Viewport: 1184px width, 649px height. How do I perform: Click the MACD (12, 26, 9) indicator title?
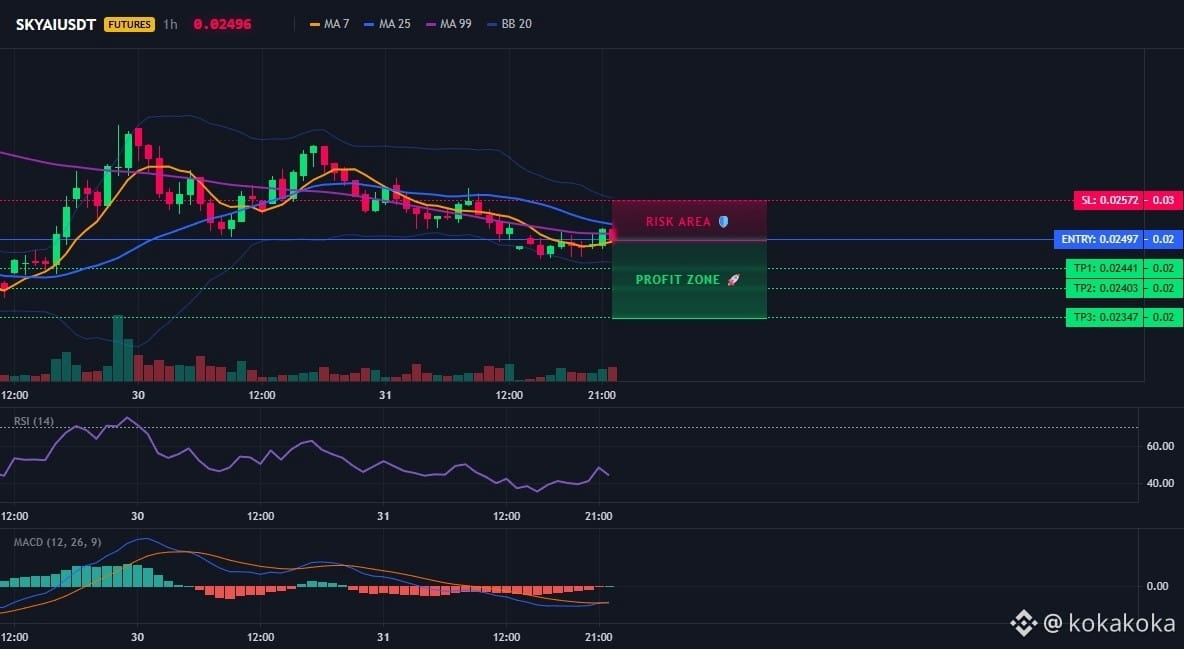coord(57,542)
